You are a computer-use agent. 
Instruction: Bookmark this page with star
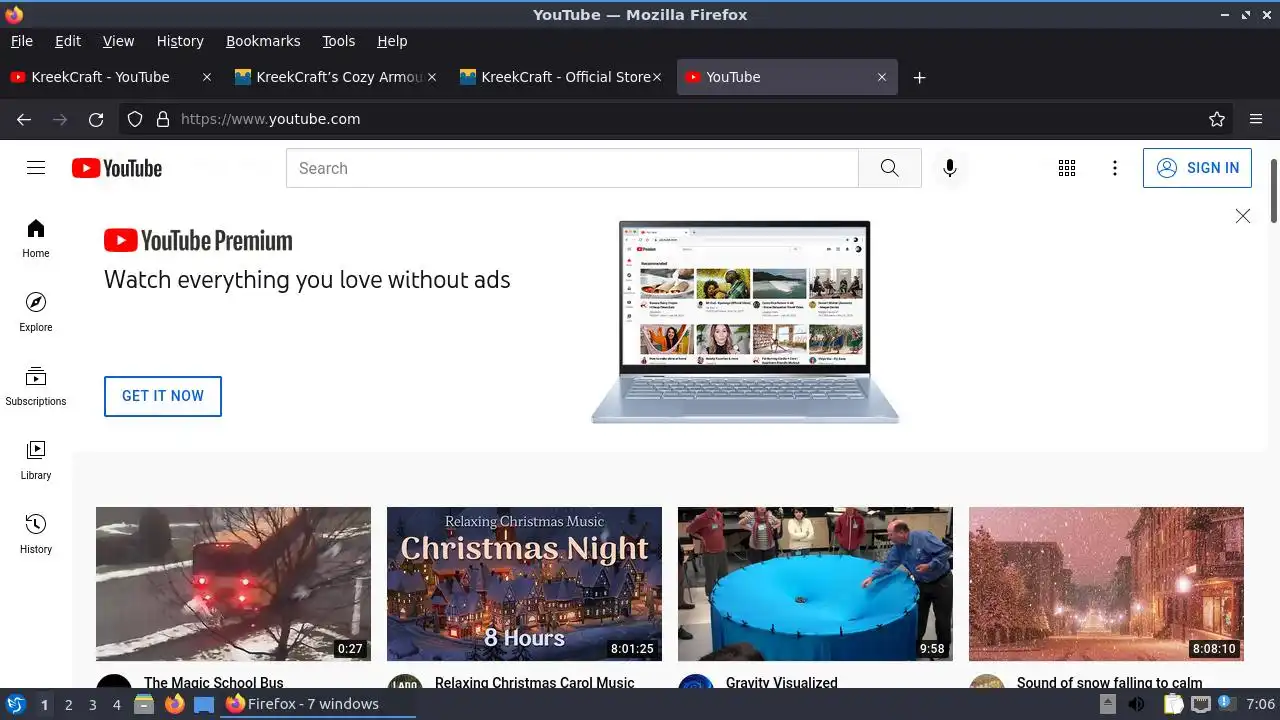pos(1217,119)
